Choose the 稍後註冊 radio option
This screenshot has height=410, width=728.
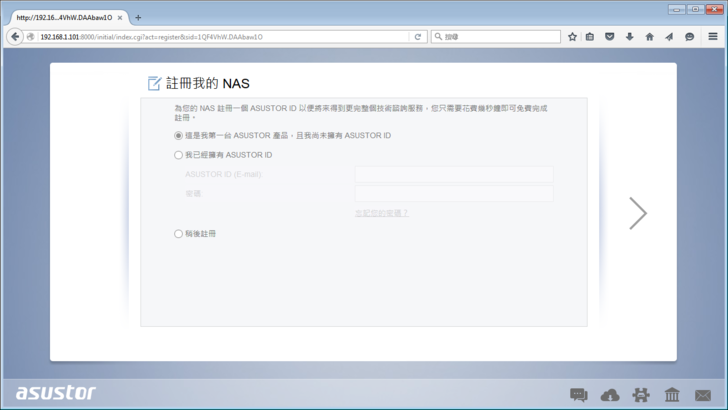point(179,234)
